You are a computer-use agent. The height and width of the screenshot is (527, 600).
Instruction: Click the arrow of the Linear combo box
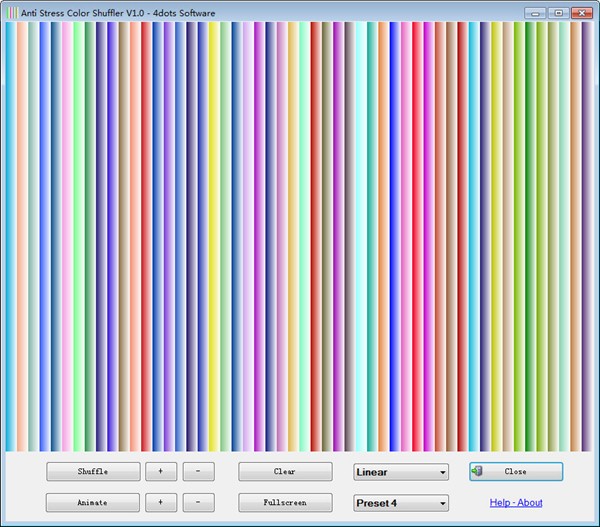pos(442,472)
